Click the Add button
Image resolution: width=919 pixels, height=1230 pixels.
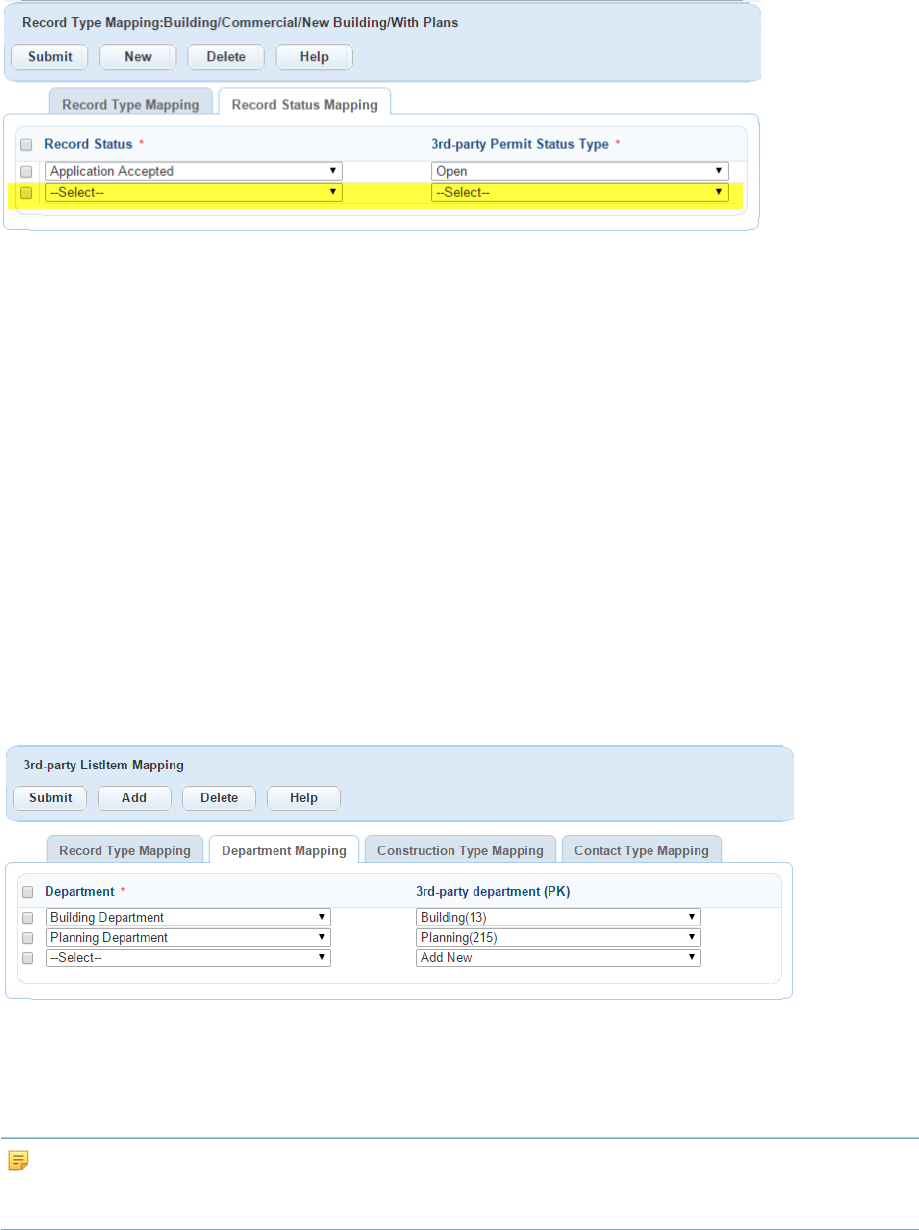pos(135,798)
